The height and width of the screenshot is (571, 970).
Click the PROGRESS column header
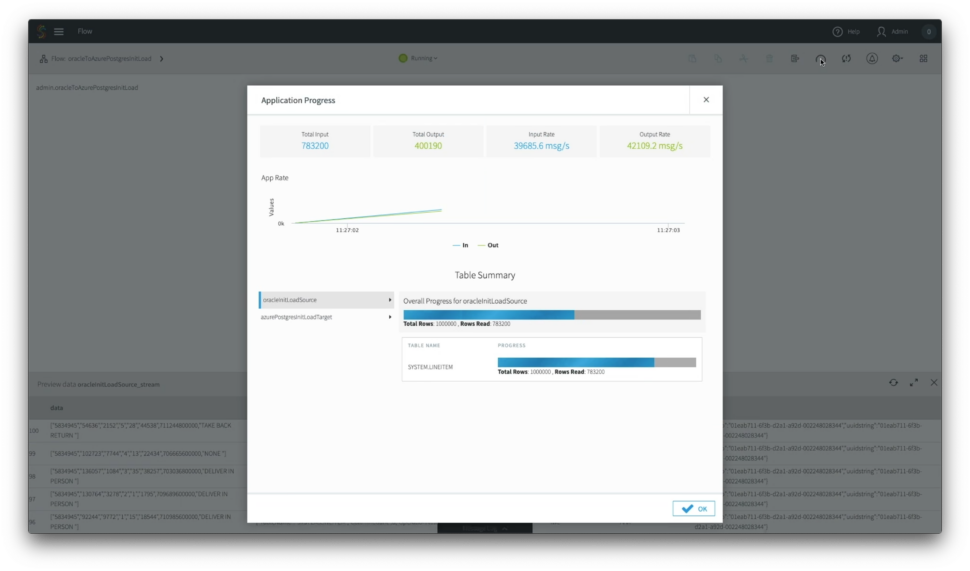point(512,346)
